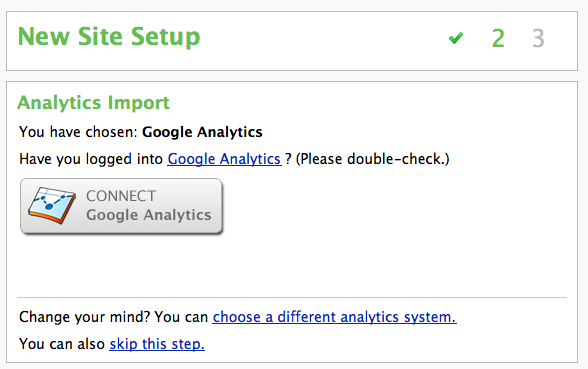Click the Analytics Import section heading
The width and height of the screenshot is (588, 369).
tap(93, 102)
